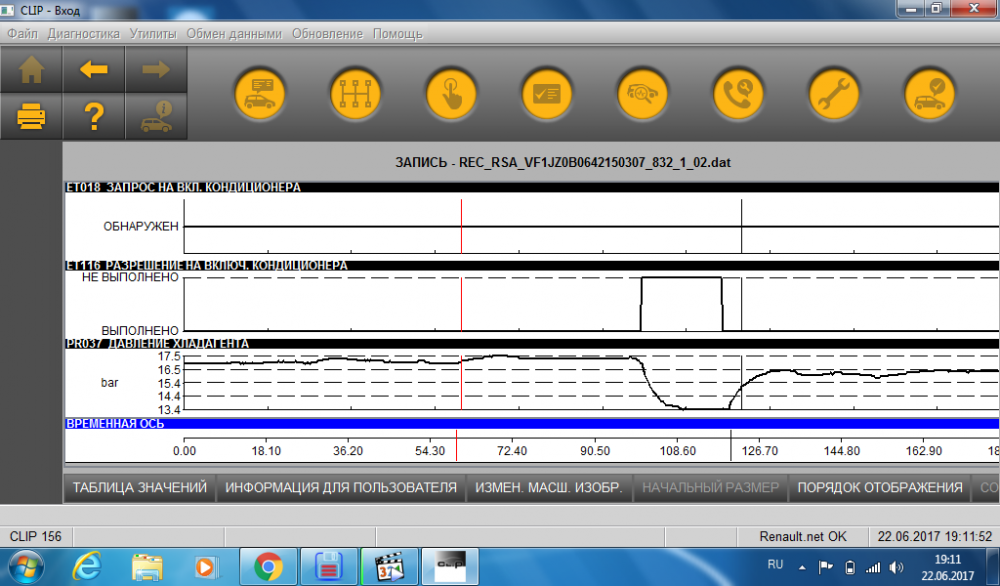The height and width of the screenshot is (586, 1000).
Task: Click the red cursor marker on the time axis
Action: (x=457, y=445)
